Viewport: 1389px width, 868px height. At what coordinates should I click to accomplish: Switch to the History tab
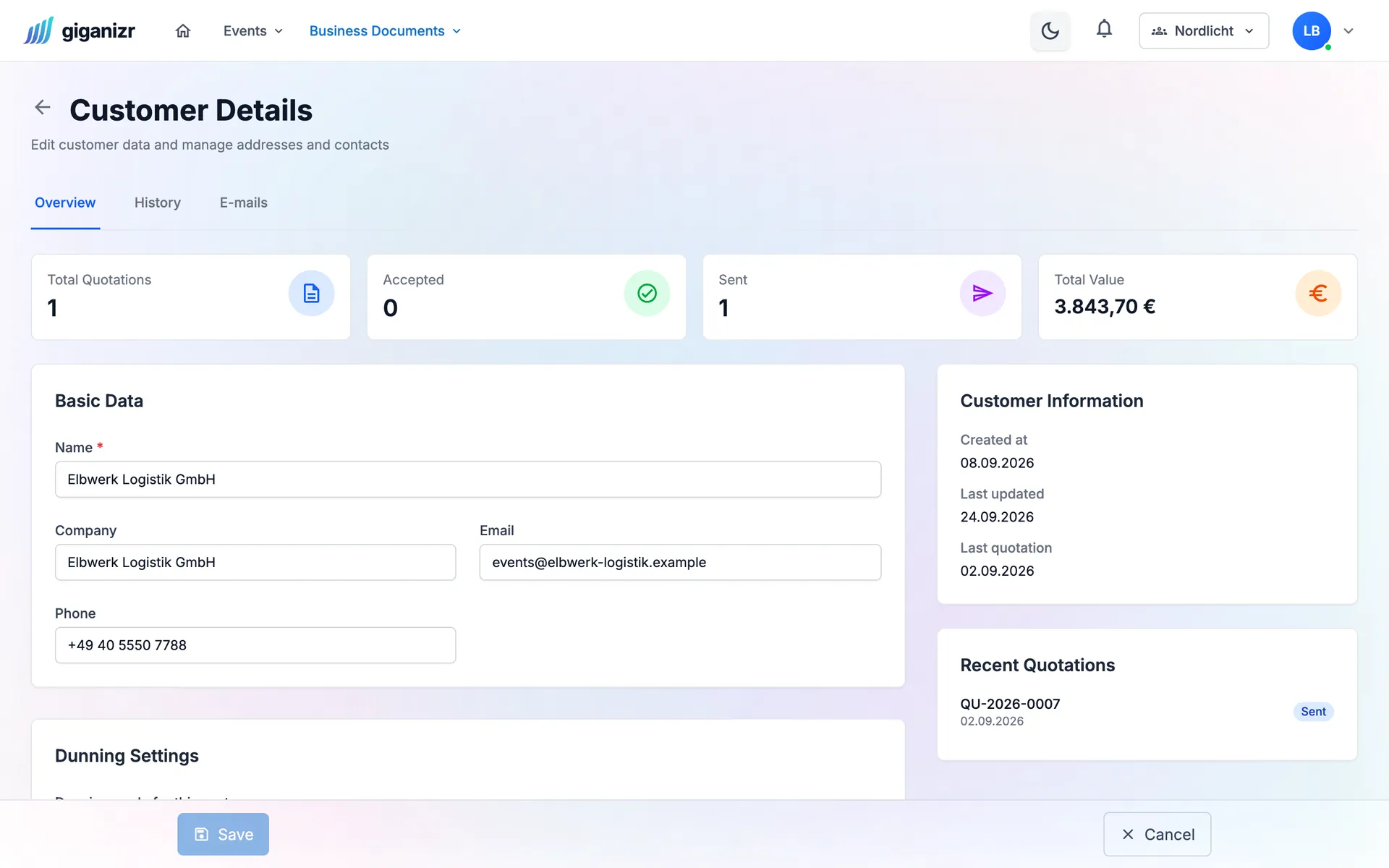(158, 203)
